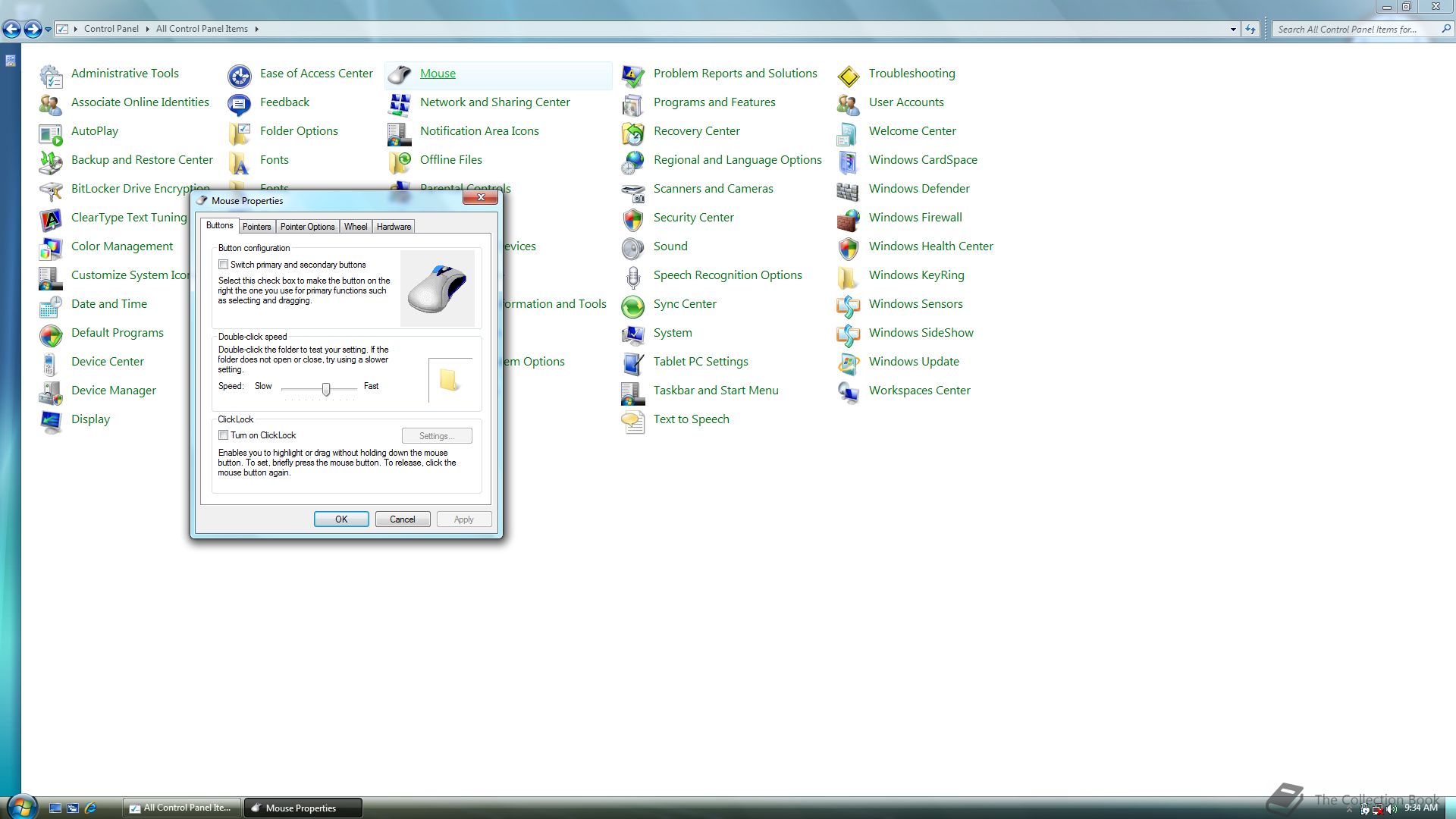Go back with the Back arrow button
Image resolution: width=1456 pixels, height=819 pixels.
11,30
